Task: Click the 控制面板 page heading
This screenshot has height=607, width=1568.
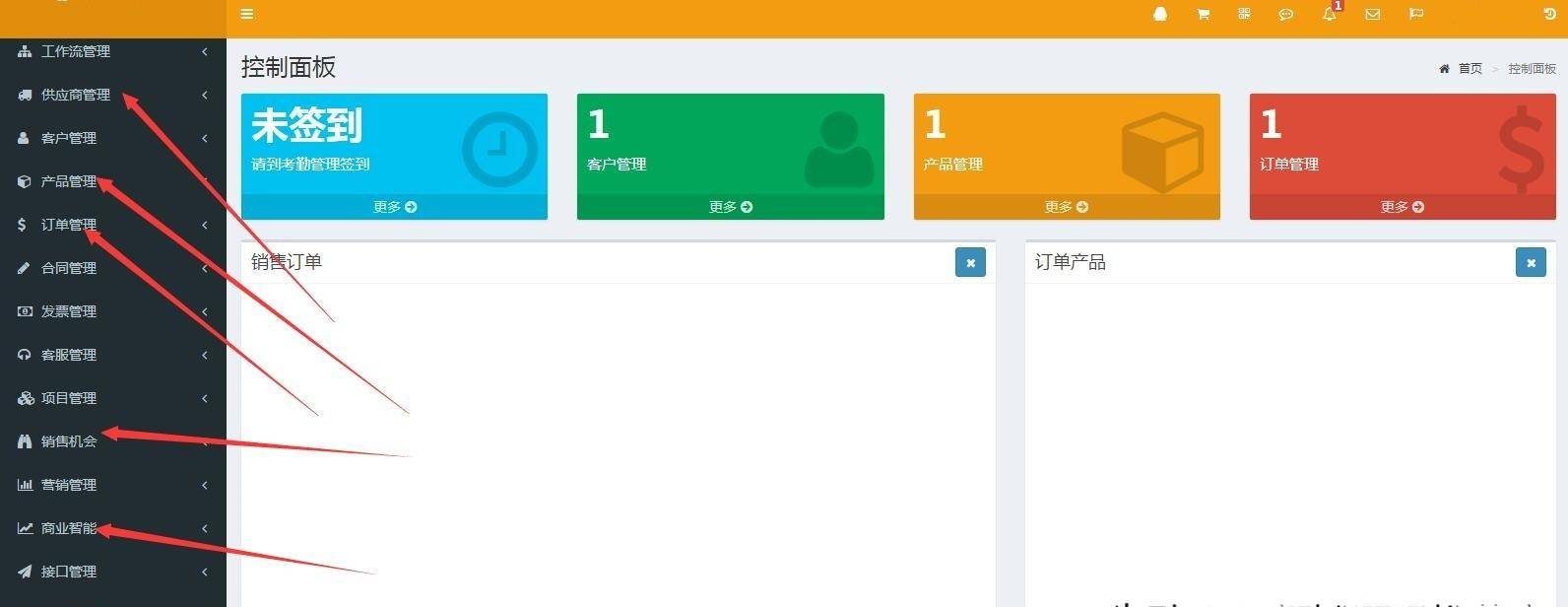Action: pos(289,67)
